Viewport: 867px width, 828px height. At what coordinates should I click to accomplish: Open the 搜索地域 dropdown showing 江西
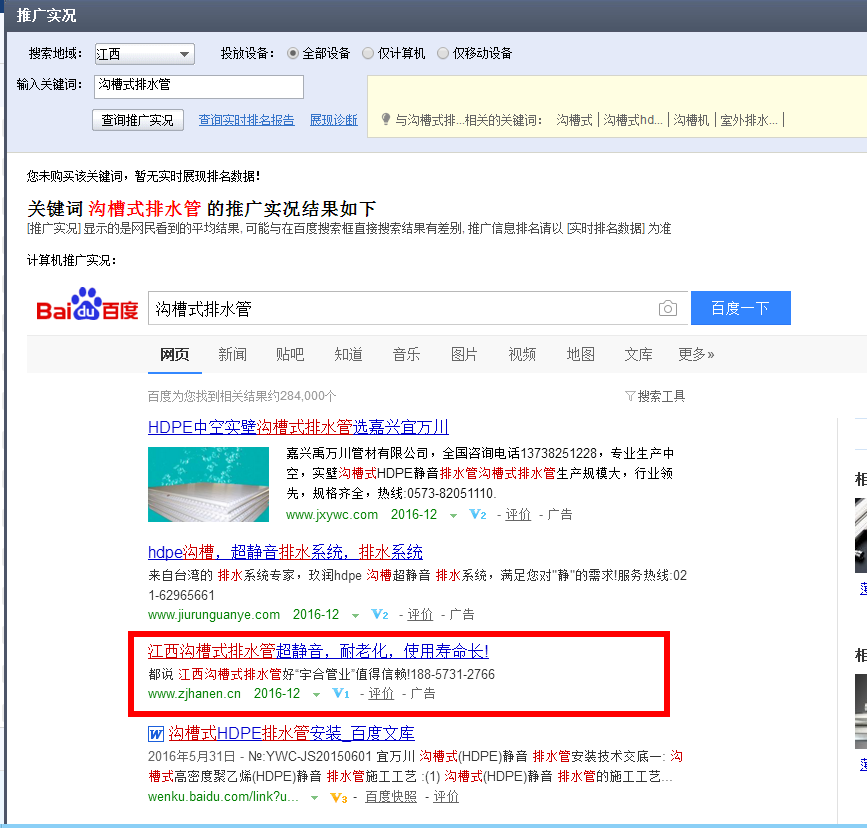pyautogui.click(x=144, y=54)
